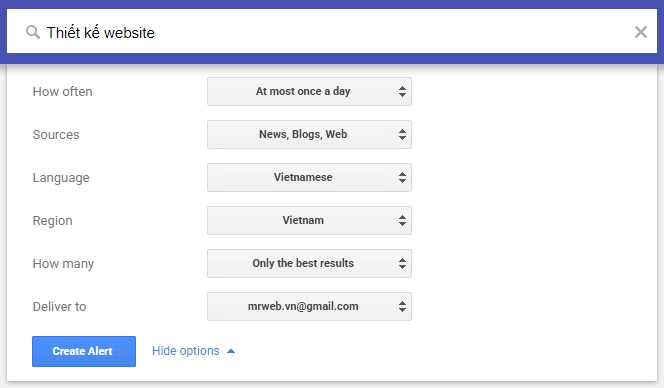Image resolution: width=664 pixels, height=388 pixels.
Task: Click the 'Thiết kế website' search field
Action: click(332, 32)
